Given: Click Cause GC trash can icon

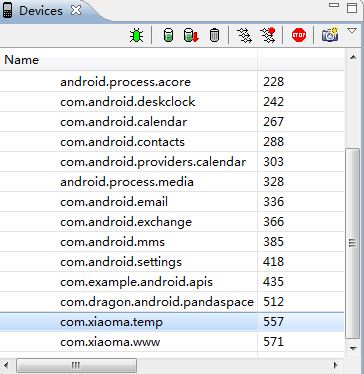Looking at the screenshot, I should pyautogui.click(x=214, y=35).
